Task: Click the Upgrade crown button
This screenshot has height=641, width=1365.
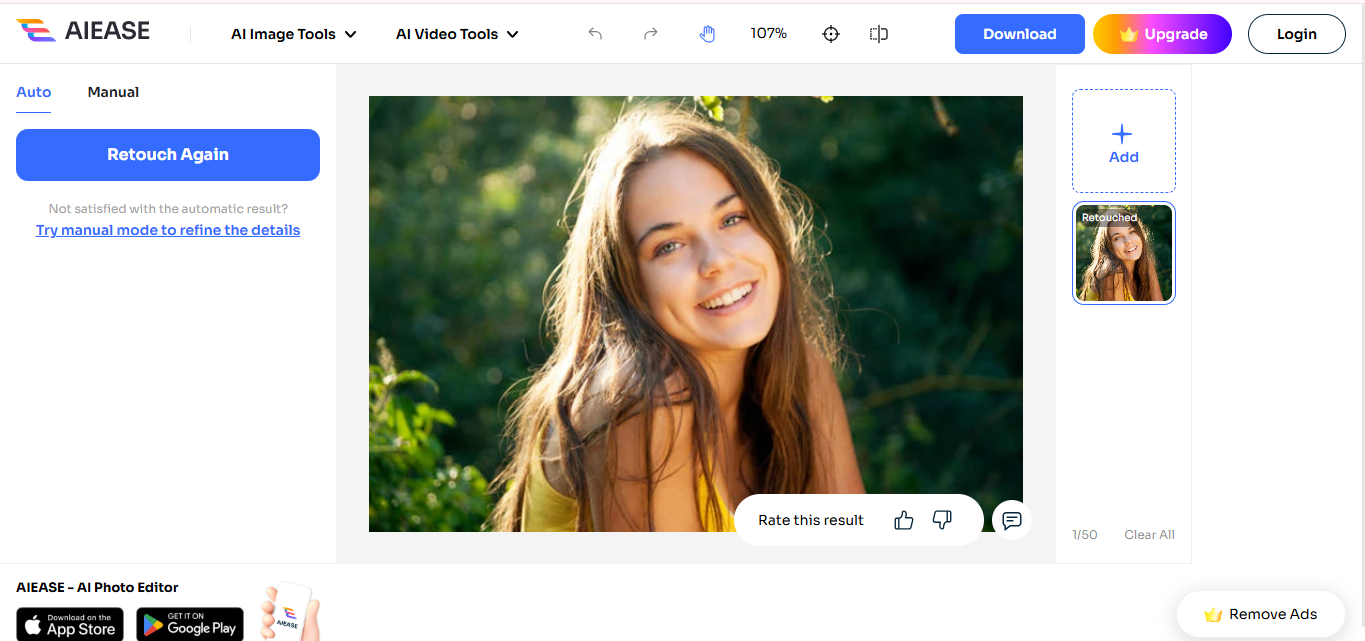Action: [x=1162, y=33]
